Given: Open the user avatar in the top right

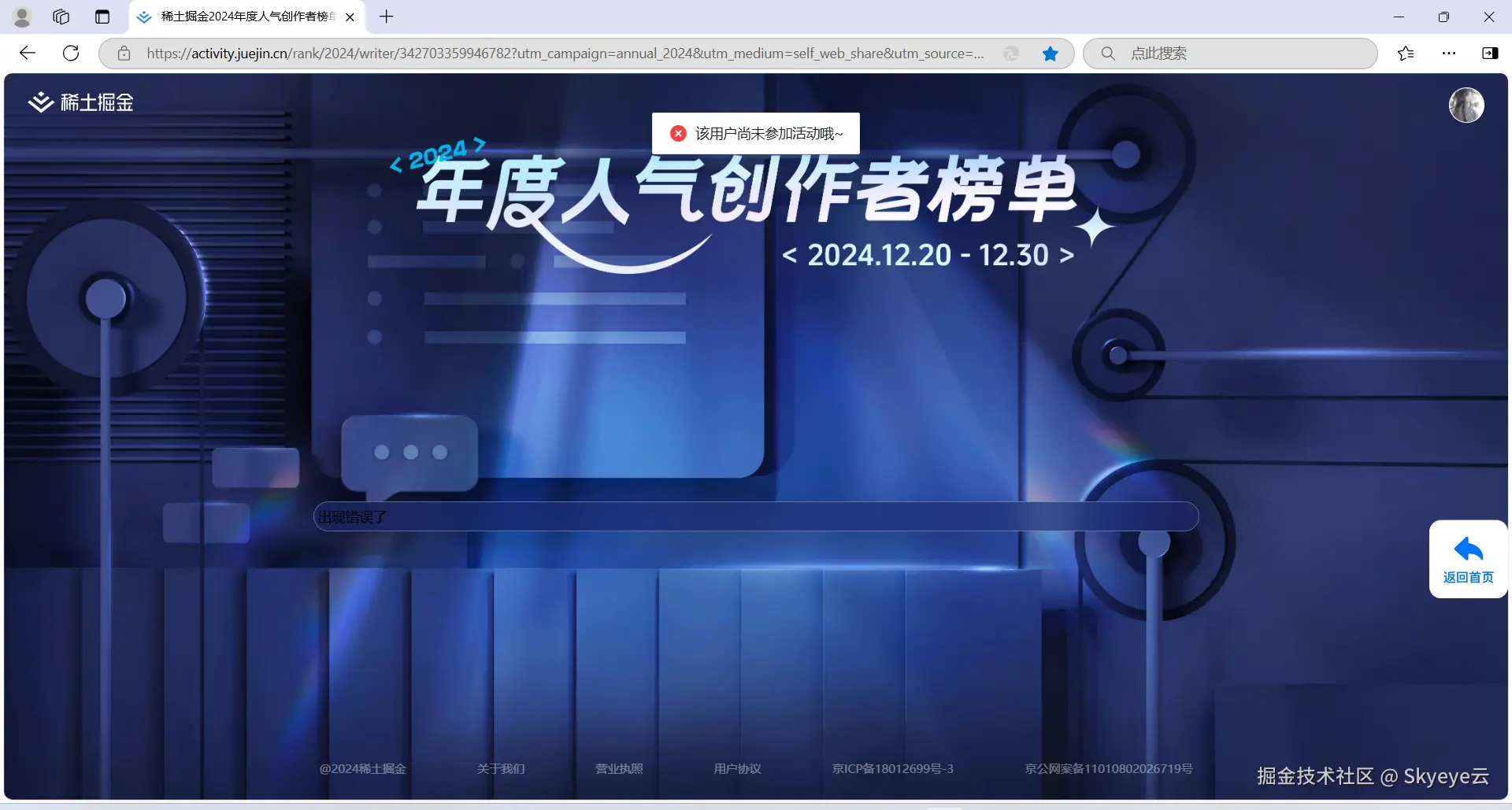Looking at the screenshot, I should coord(1465,105).
